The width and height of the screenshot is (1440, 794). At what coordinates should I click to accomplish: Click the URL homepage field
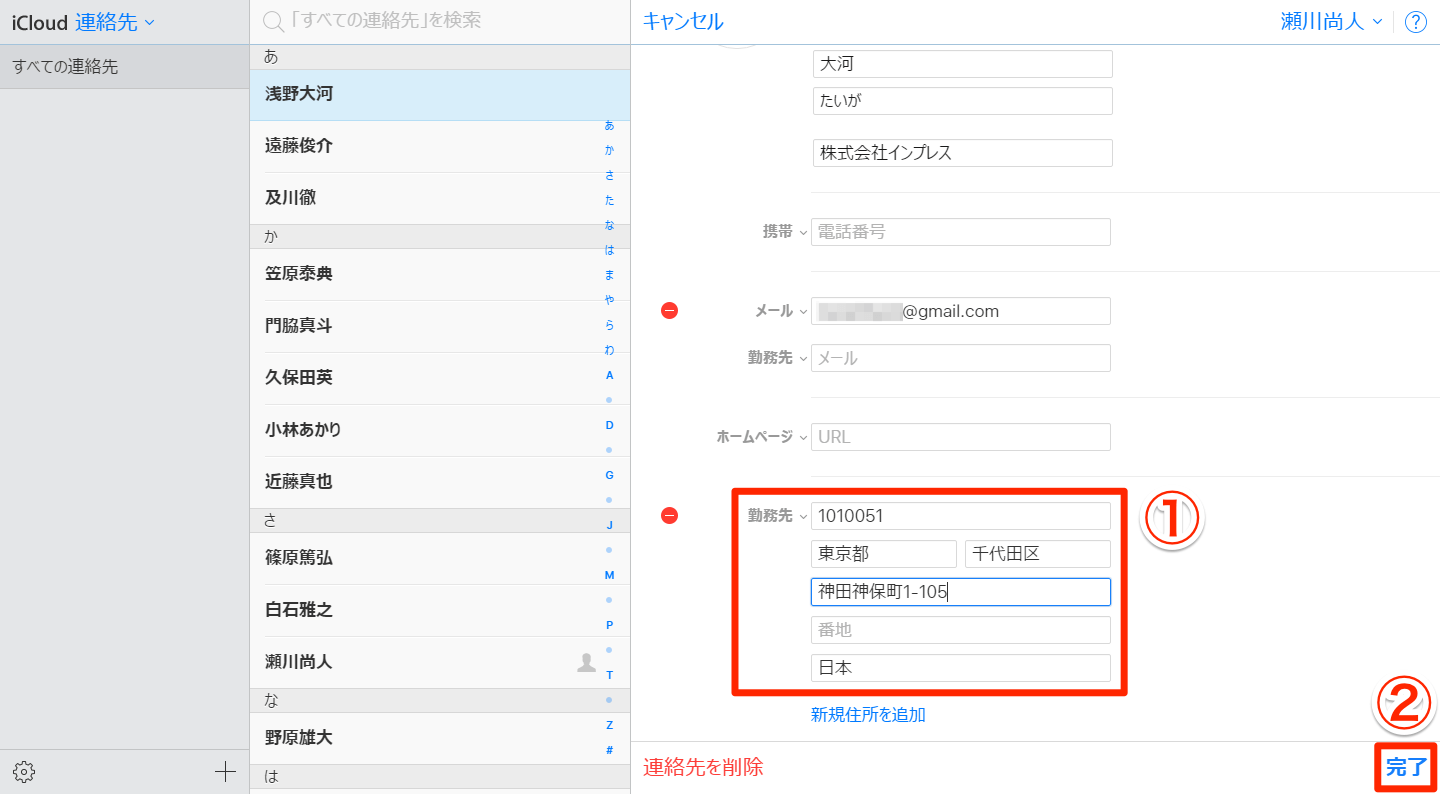click(x=961, y=437)
